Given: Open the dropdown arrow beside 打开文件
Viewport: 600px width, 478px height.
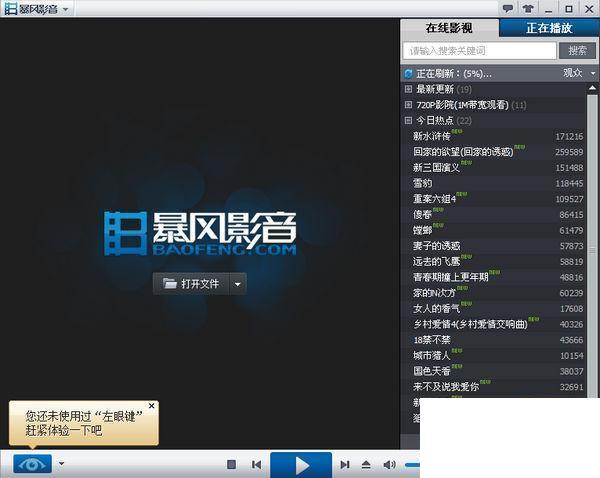Looking at the screenshot, I should click(x=238, y=284).
